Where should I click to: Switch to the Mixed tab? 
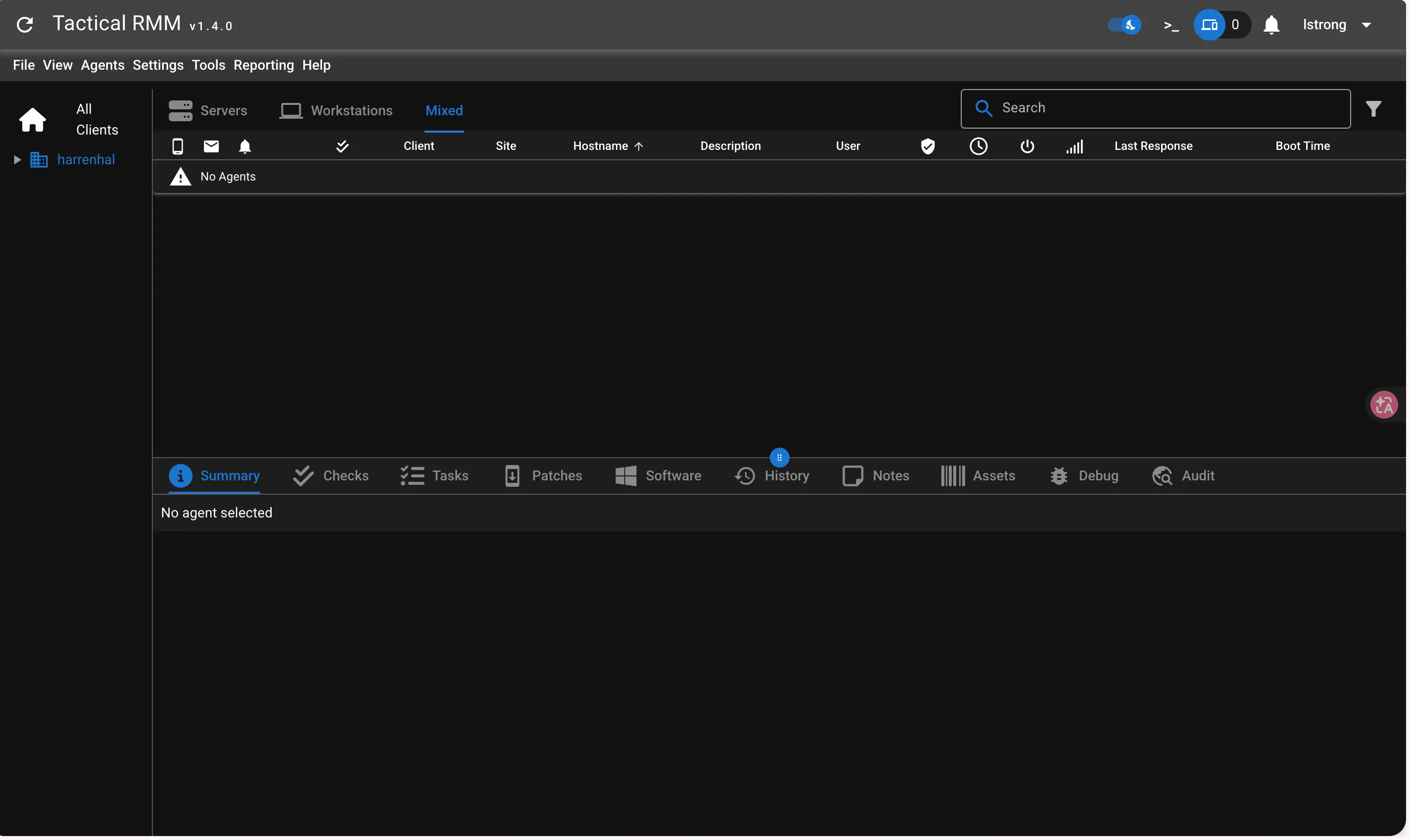445,111
